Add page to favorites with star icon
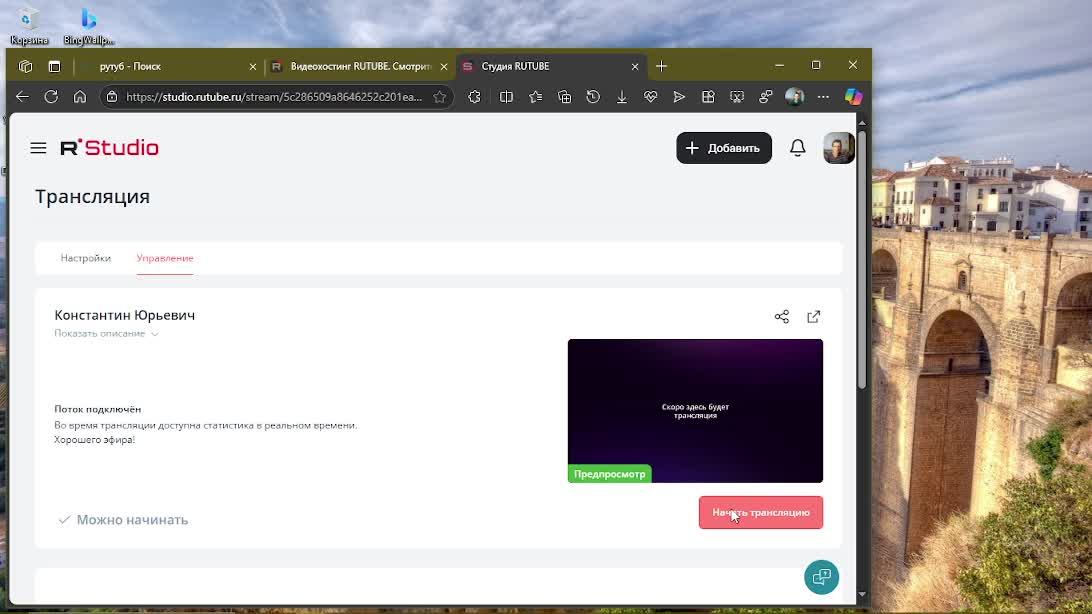 [x=439, y=97]
